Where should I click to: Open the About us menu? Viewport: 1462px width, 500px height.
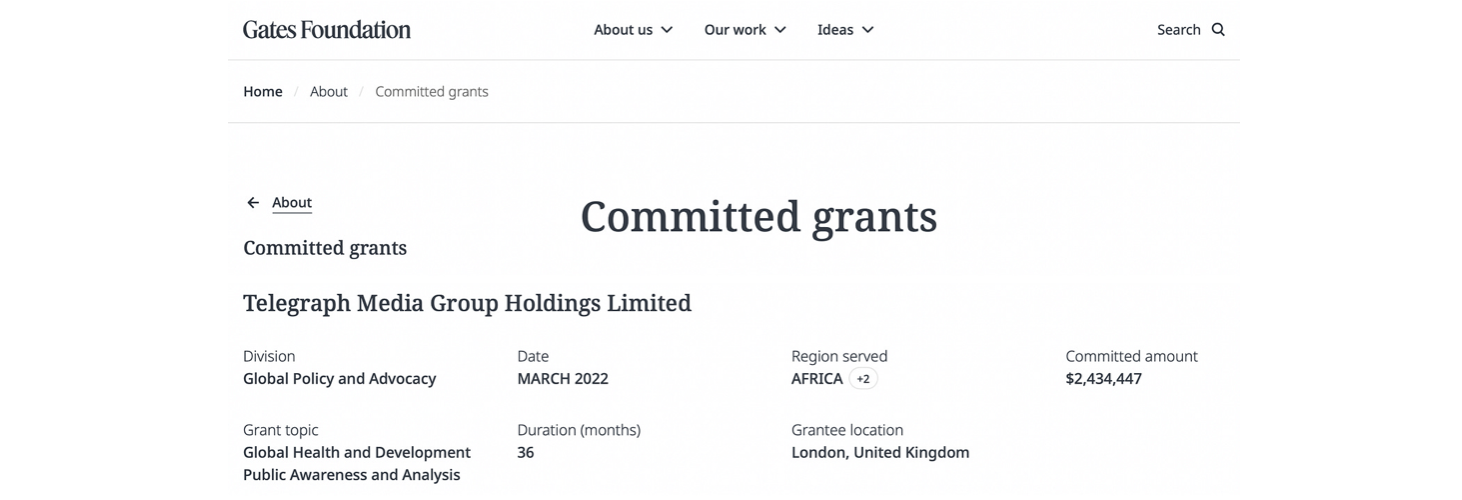(623, 30)
